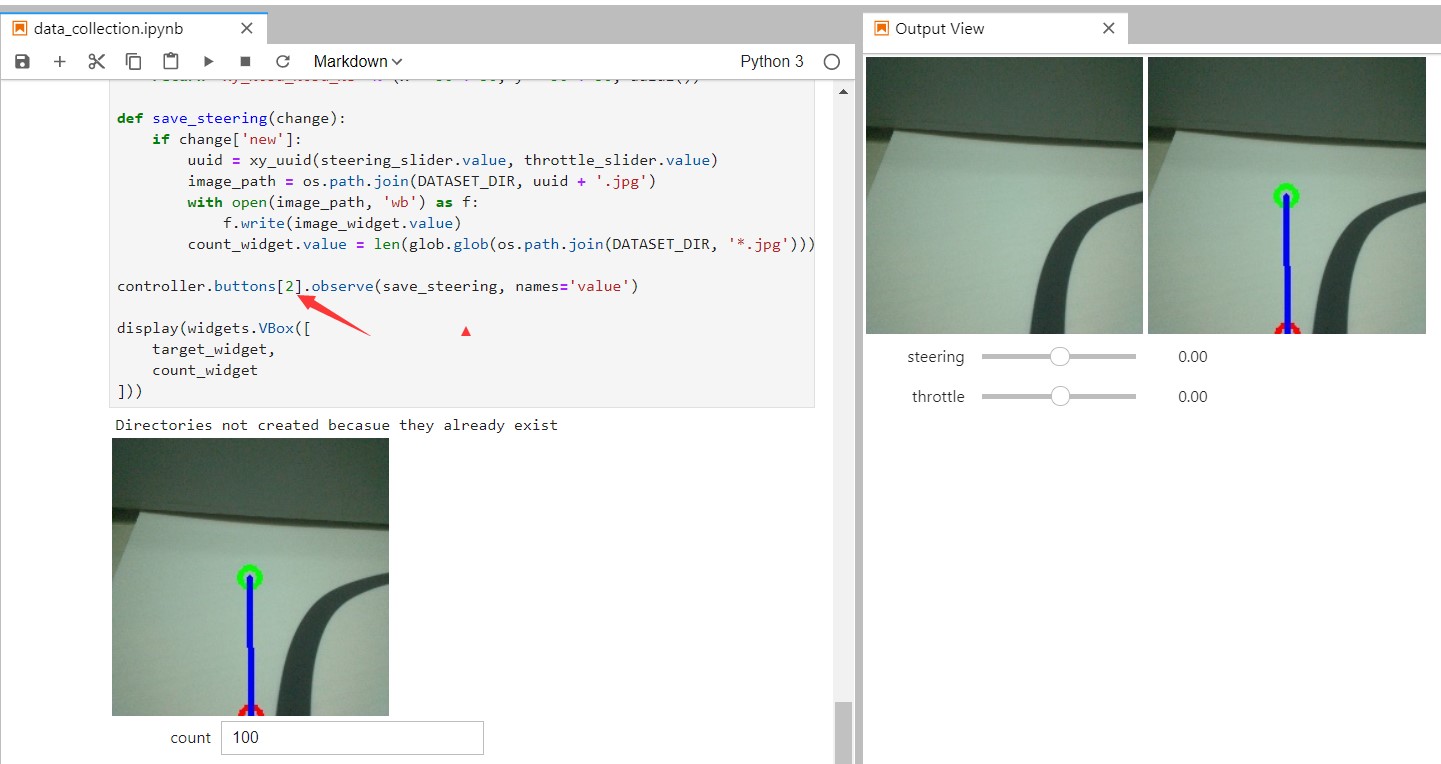Viewport: 1441px width, 764px height.
Task: Save the notebook with the floppy icon
Action: [x=22, y=62]
